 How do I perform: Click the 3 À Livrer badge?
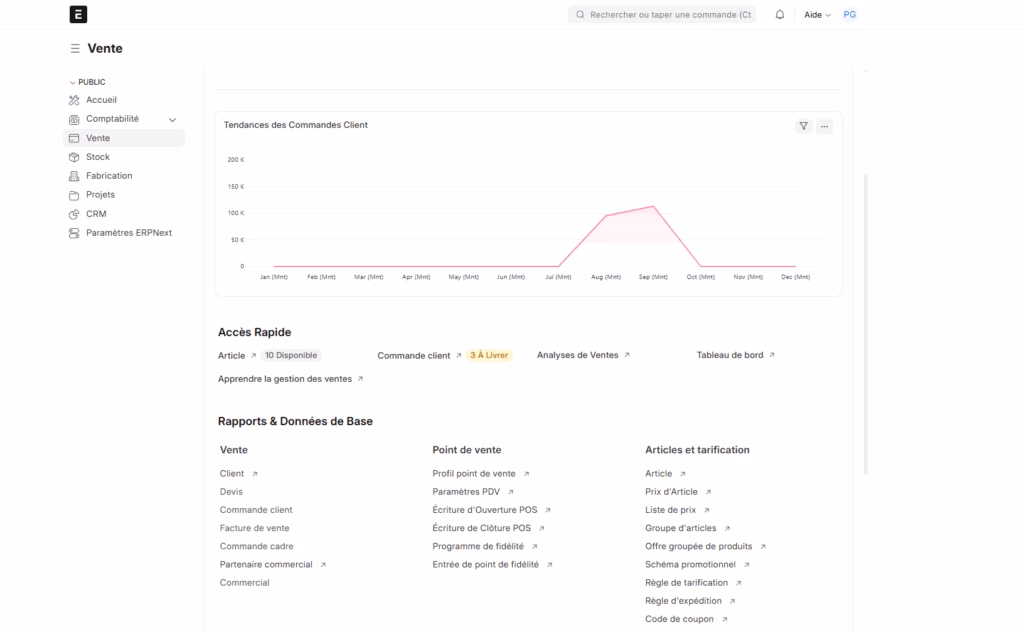pos(488,355)
